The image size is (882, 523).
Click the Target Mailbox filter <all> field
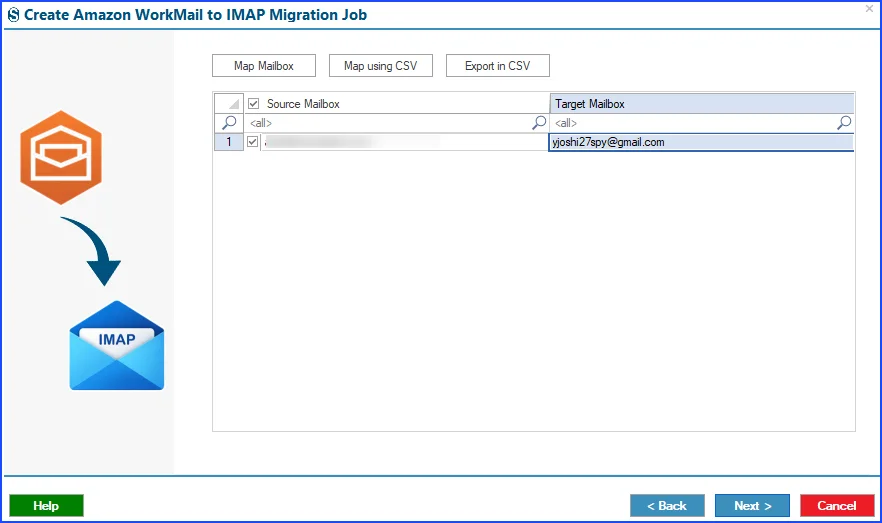(693, 123)
